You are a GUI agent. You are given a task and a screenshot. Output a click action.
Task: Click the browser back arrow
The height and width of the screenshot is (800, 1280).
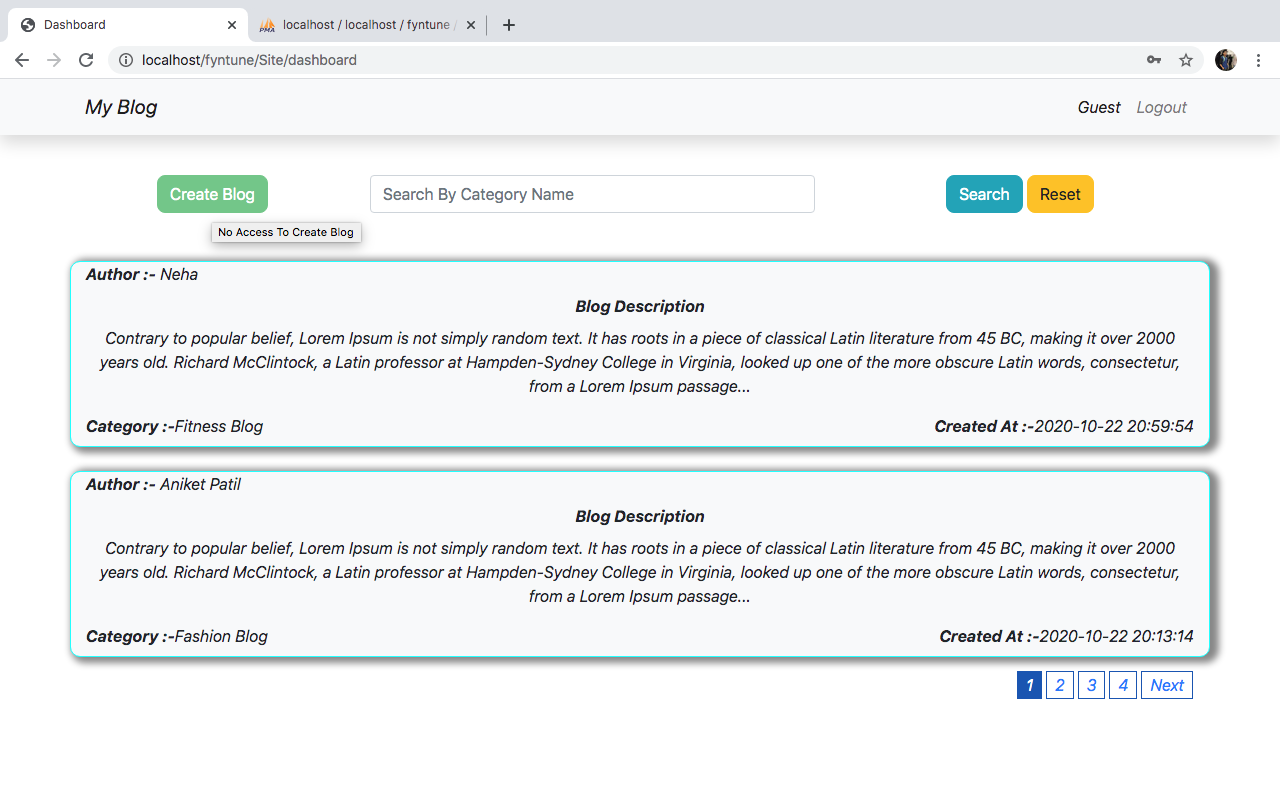(22, 60)
